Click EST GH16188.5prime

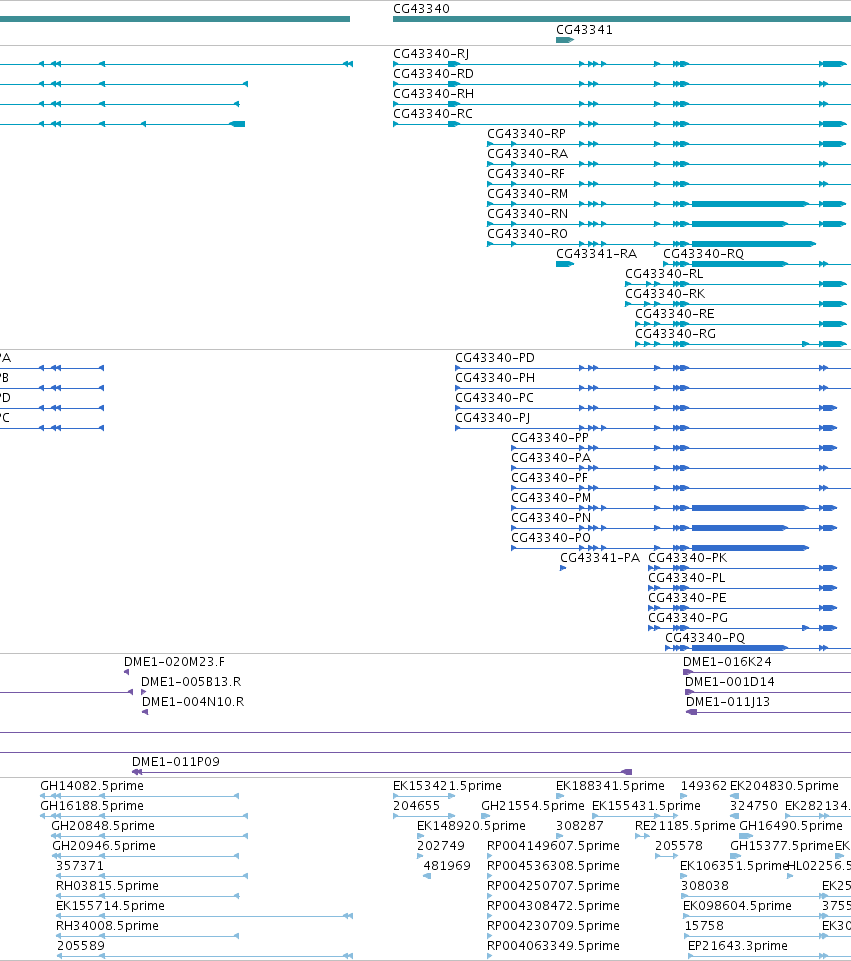pos(92,806)
